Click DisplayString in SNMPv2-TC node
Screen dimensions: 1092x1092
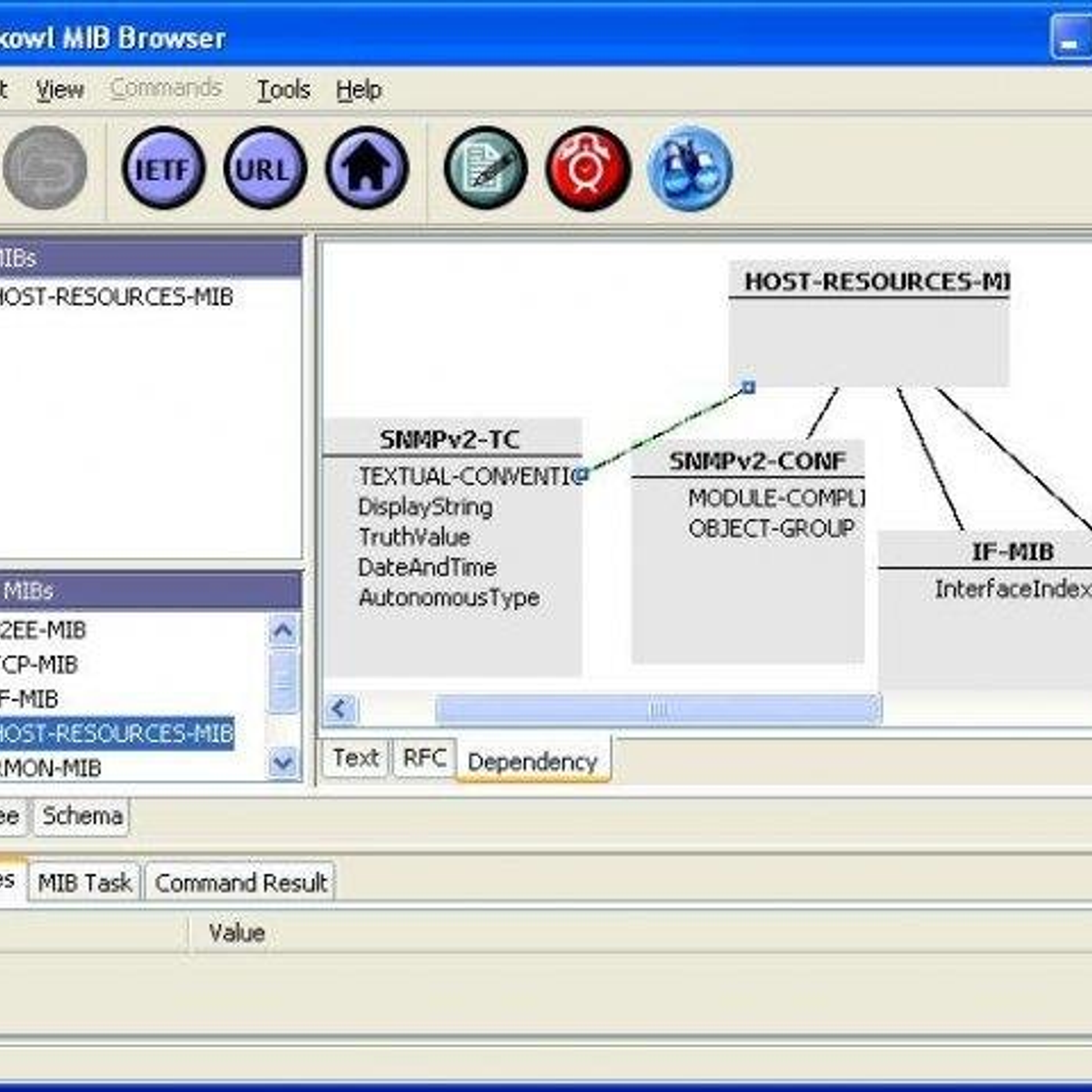(425, 507)
